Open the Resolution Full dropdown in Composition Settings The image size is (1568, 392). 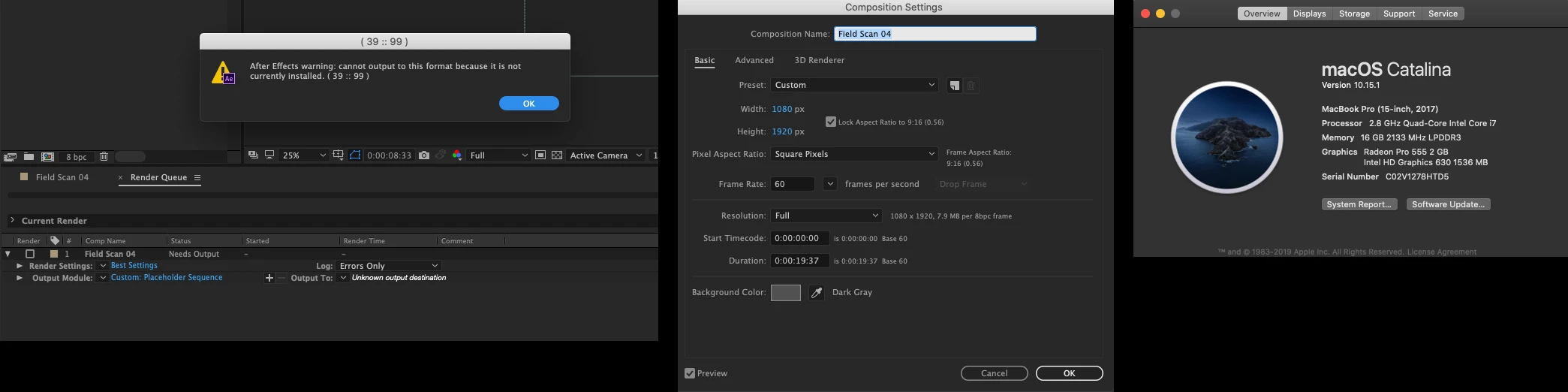pyautogui.click(x=826, y=216)
